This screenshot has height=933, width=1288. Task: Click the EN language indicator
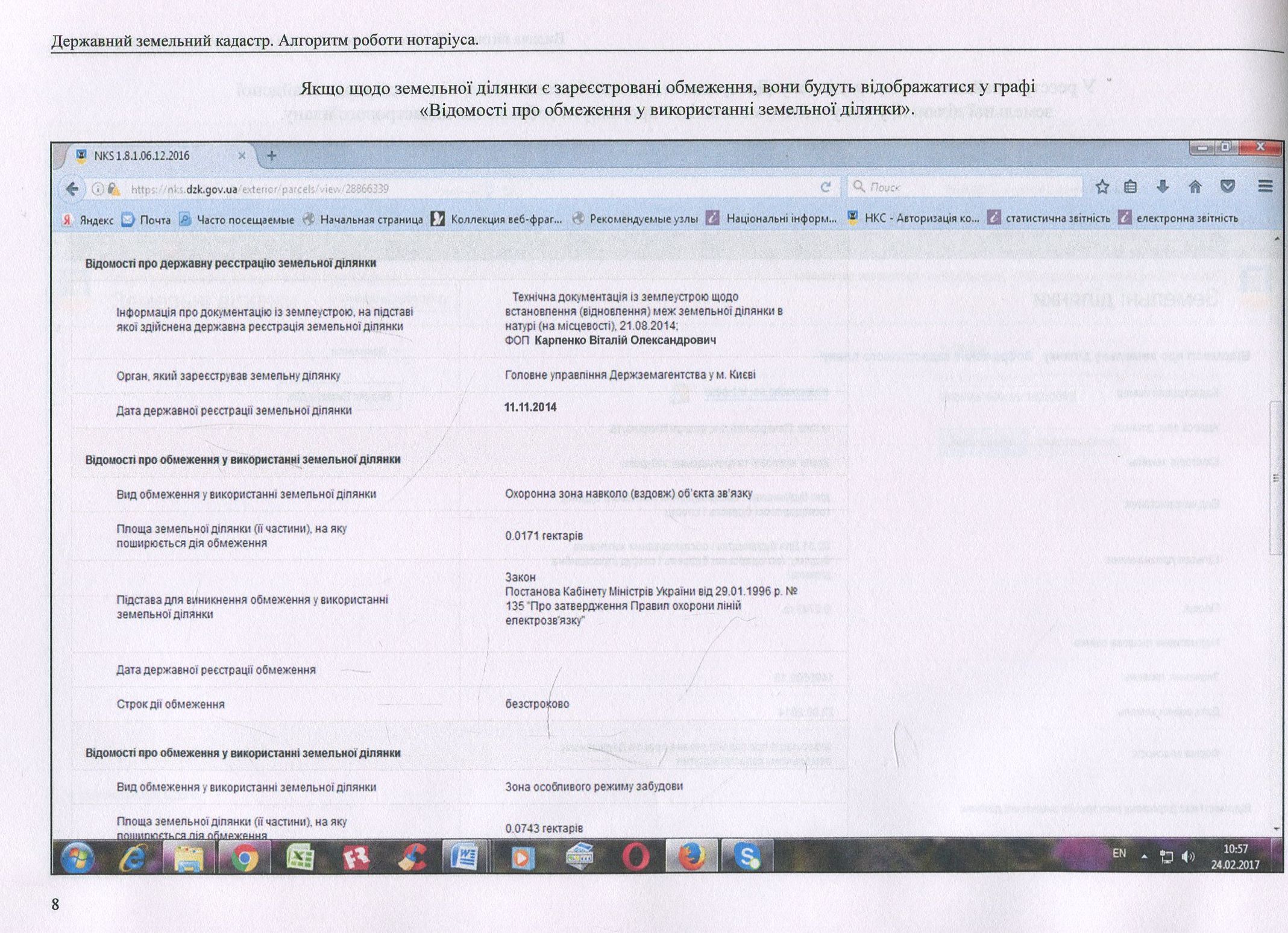click(x=1119, y=853)
